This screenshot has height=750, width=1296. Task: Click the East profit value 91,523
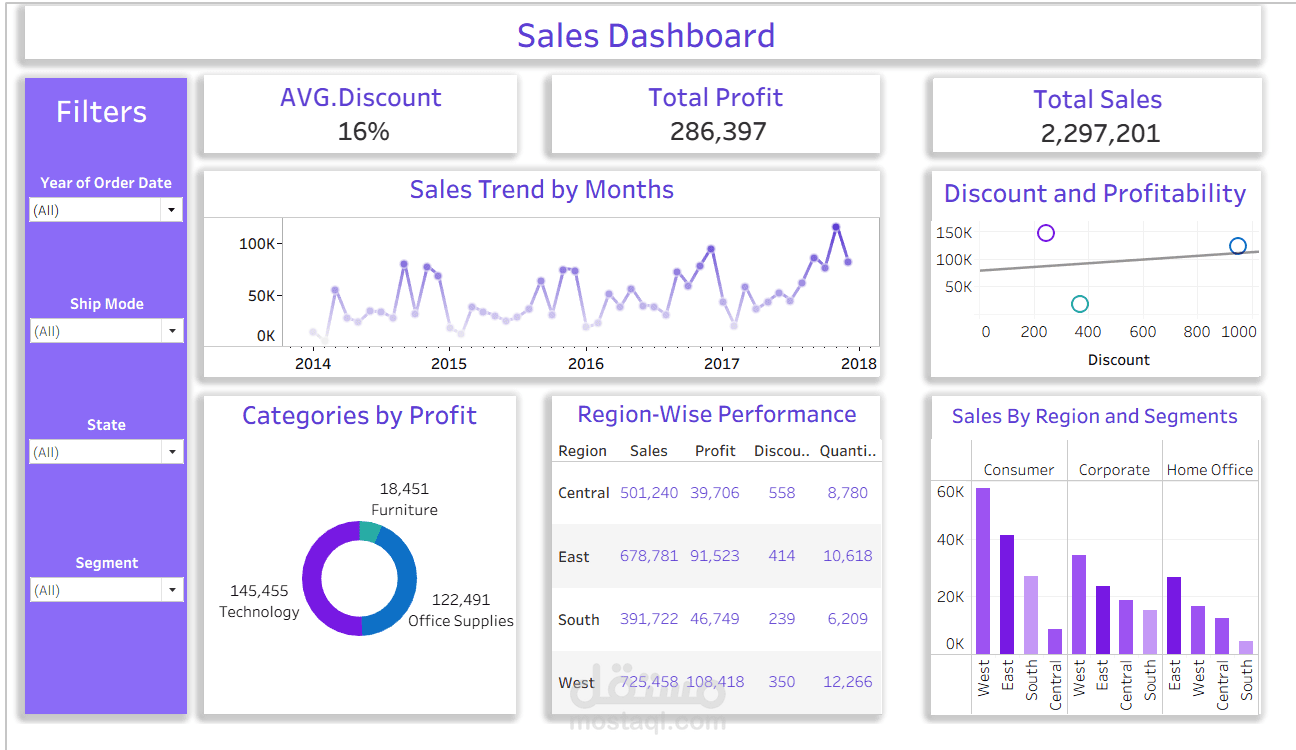715,556
